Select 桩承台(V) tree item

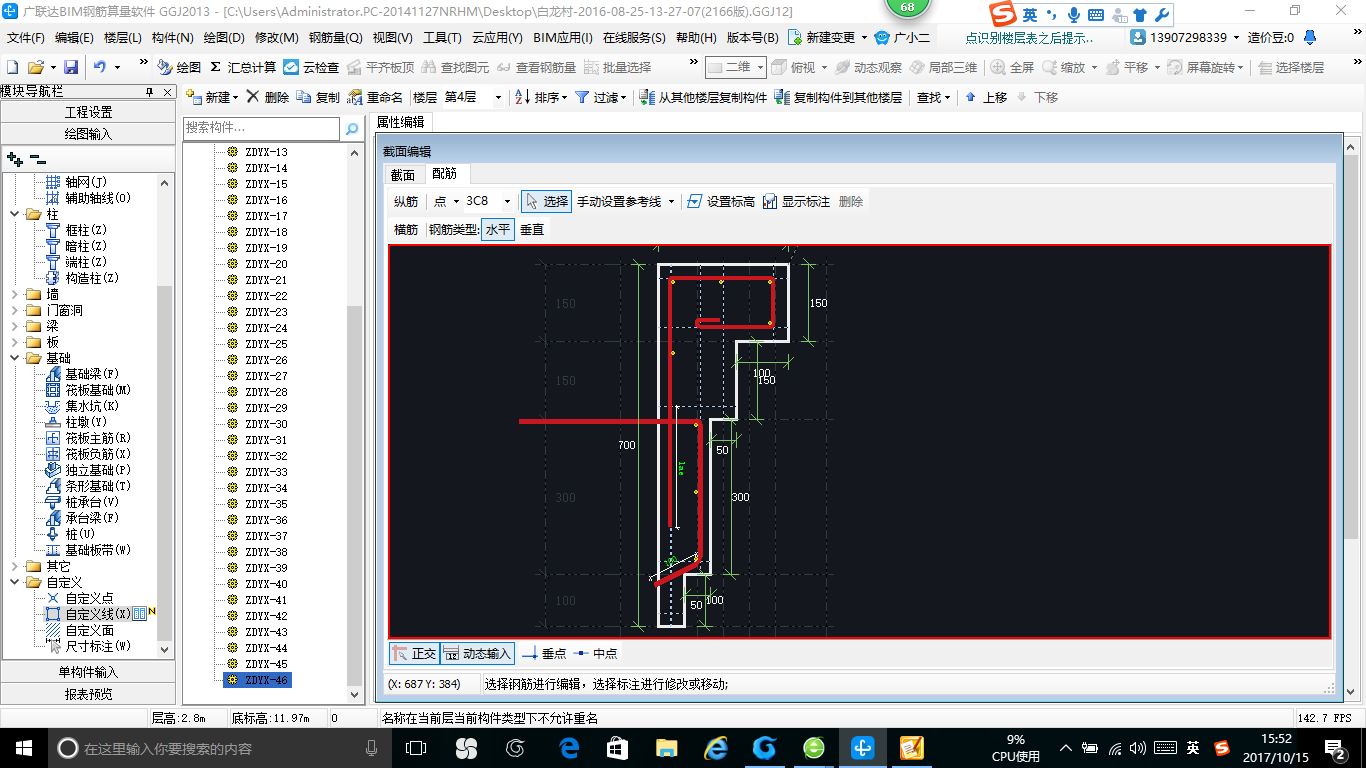[81, 502]
